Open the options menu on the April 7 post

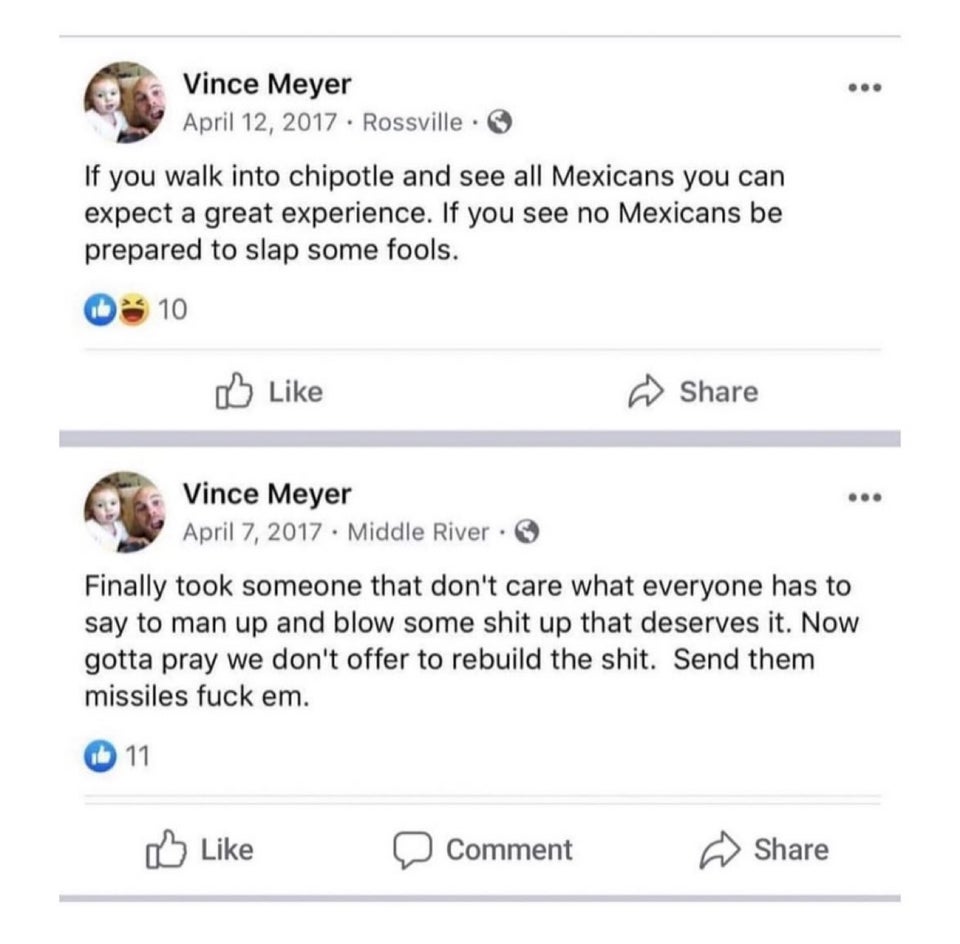pos(863,497)
